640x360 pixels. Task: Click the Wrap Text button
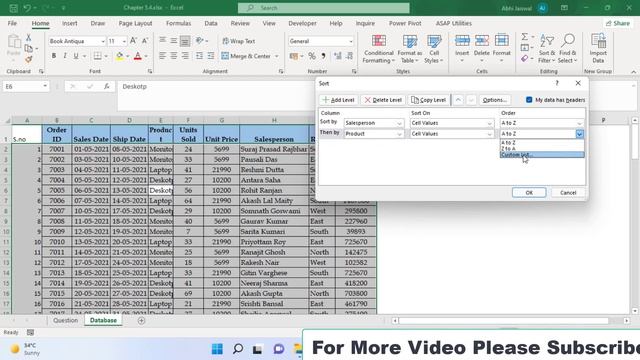(239, 41)
